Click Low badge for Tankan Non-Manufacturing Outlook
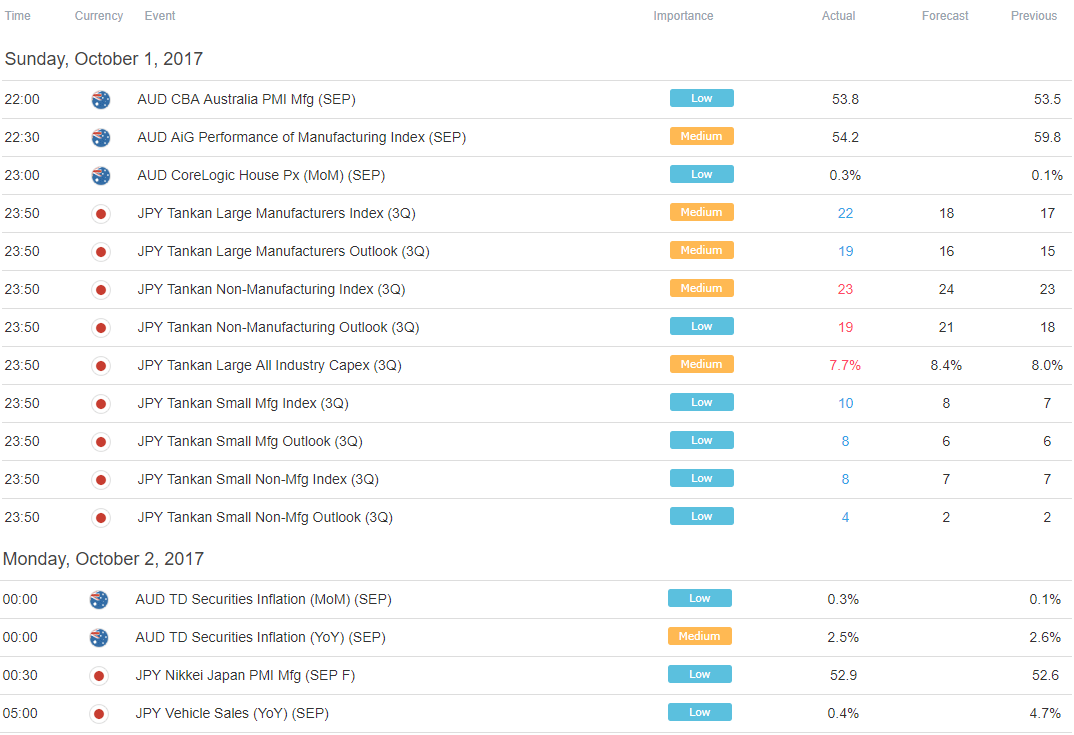Image resolution: width=1074 pixels, height=735 pixels. (701, 326)
